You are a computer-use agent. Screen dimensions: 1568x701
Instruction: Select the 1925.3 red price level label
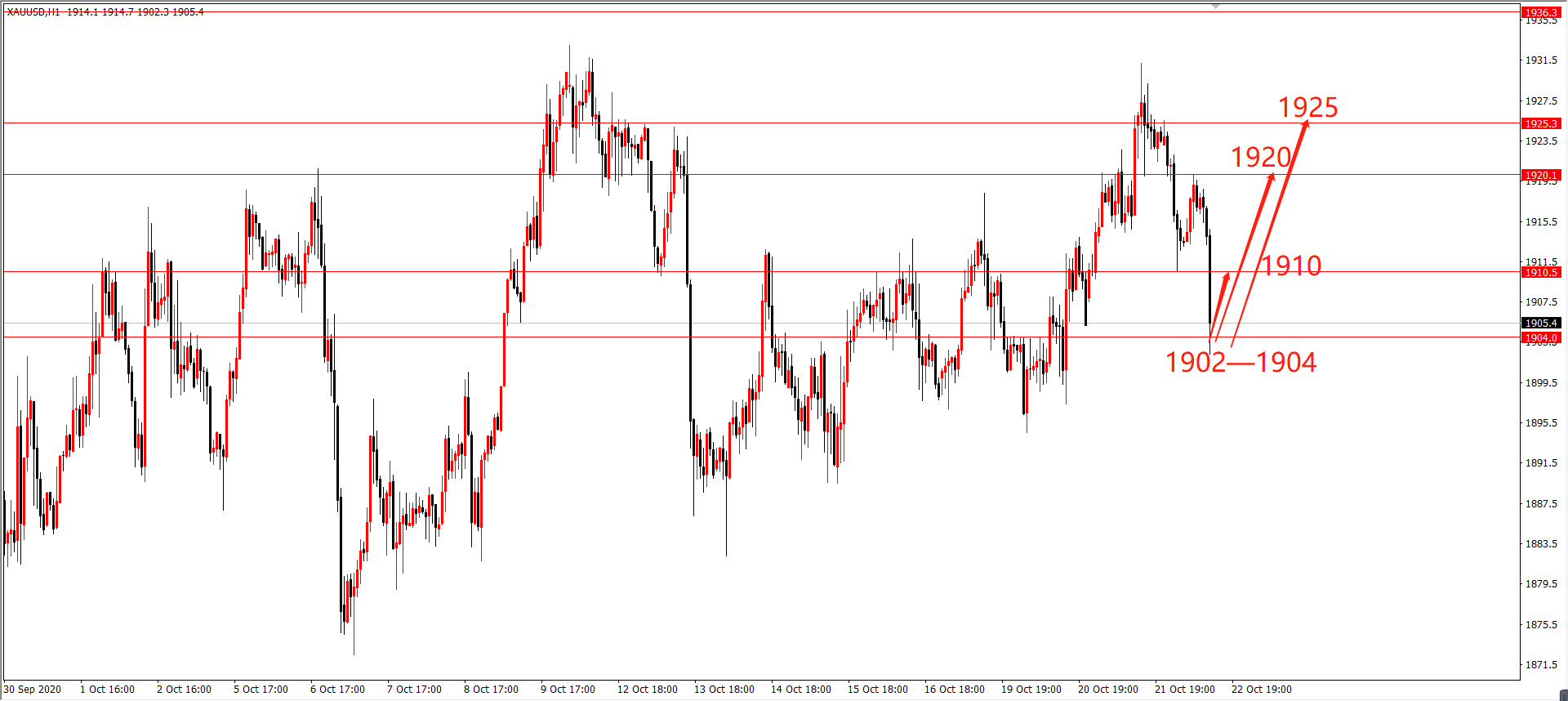(x=1541, y=123)
